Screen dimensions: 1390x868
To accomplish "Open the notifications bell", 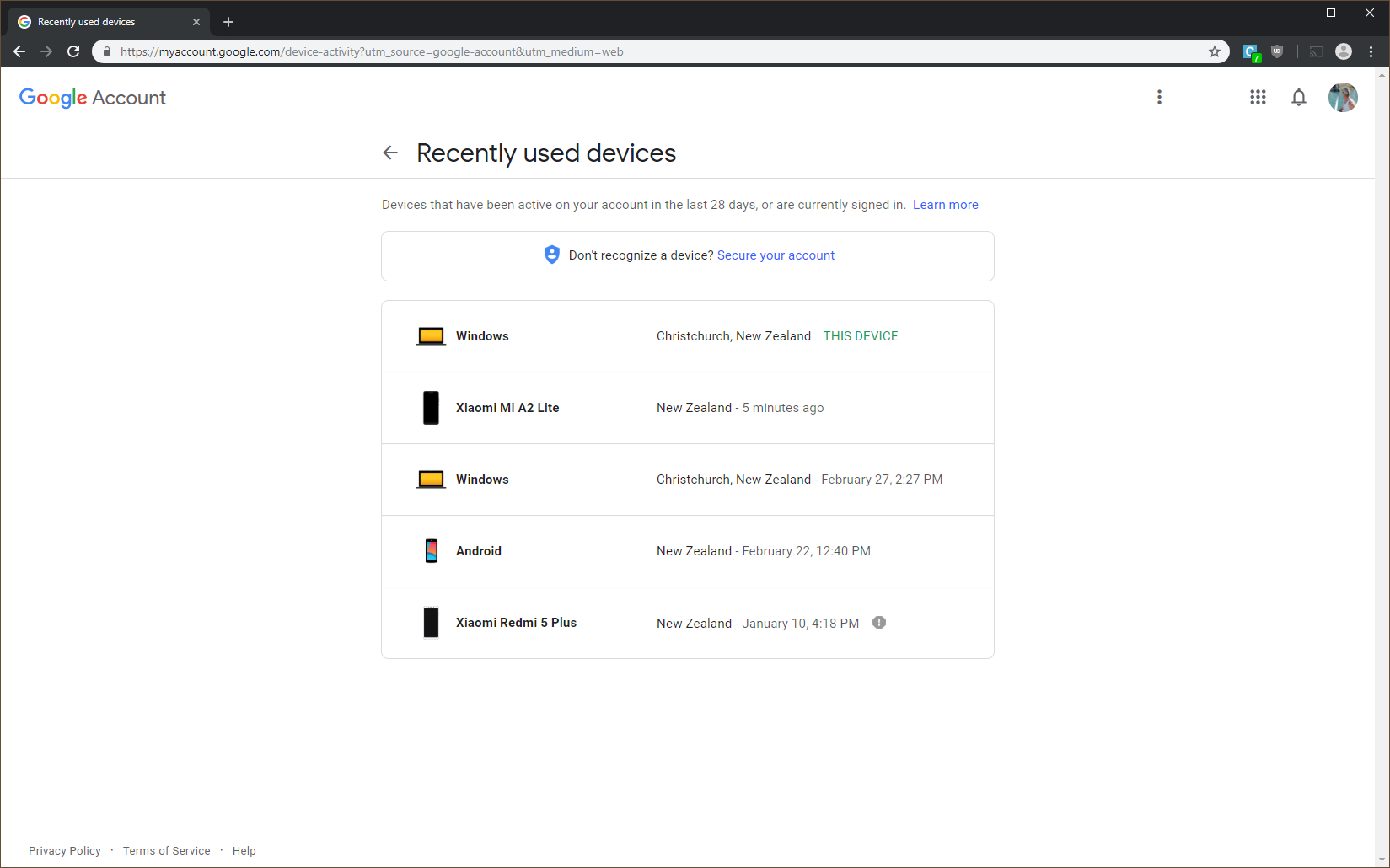I will 1298,98.
